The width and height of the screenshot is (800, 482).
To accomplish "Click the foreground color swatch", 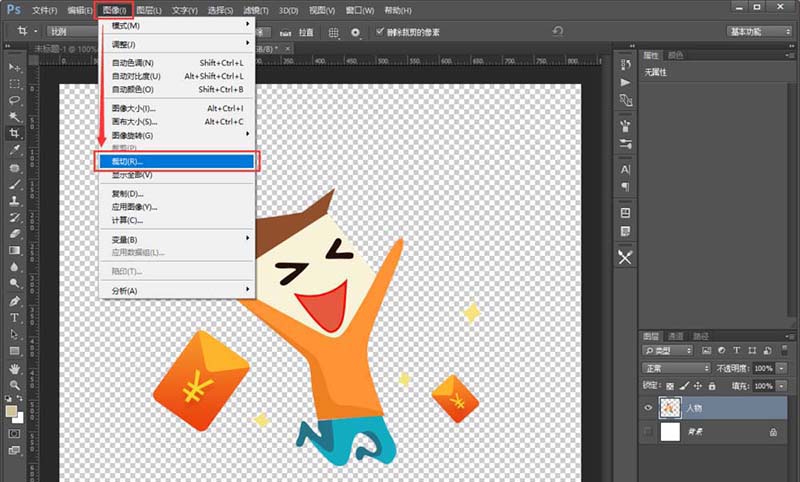I will point(12,411).
